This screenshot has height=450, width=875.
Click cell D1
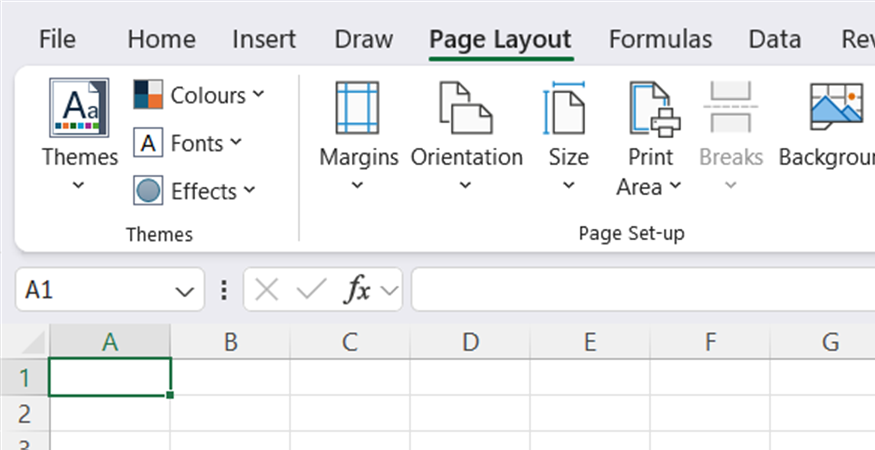(470, 377)
